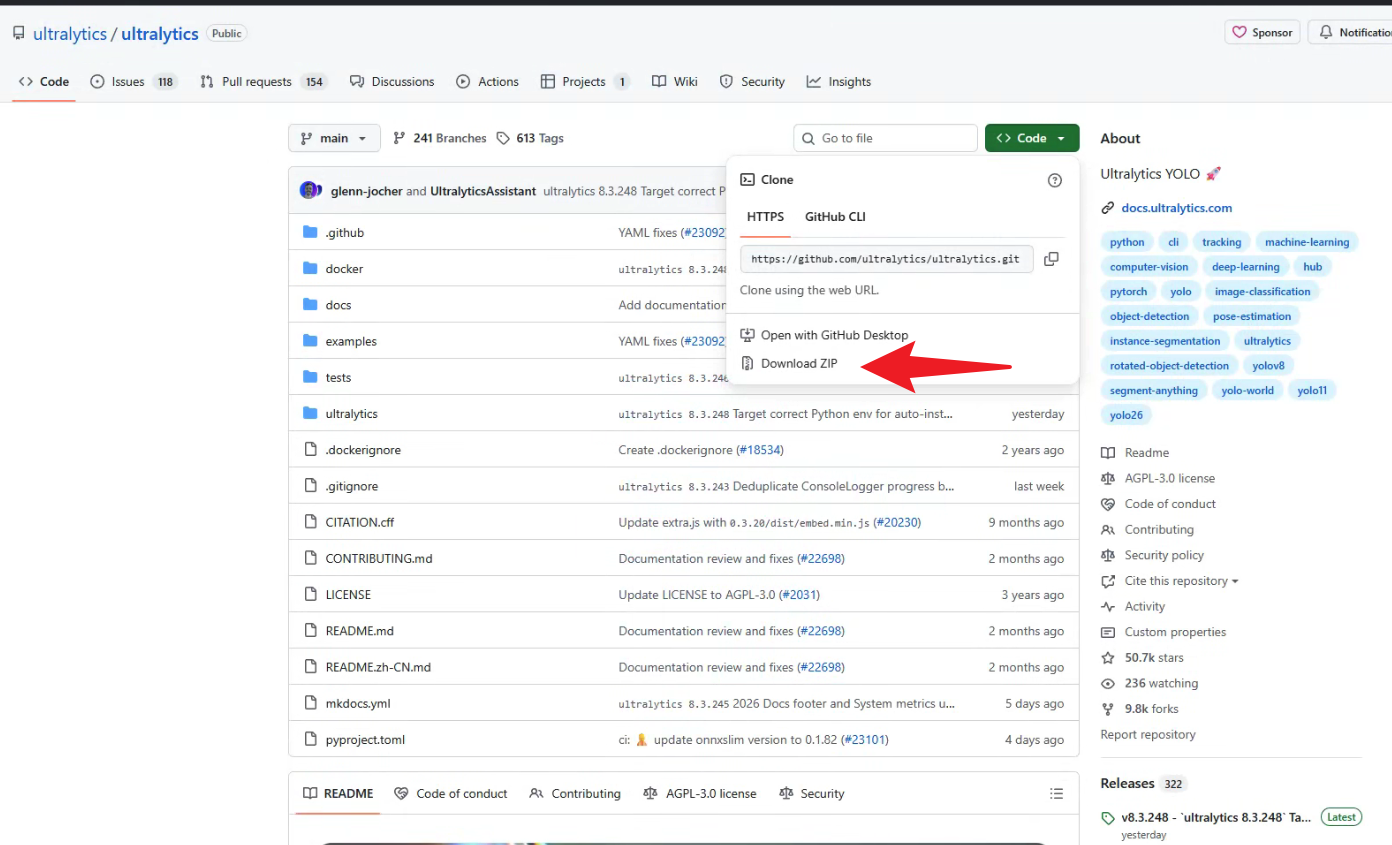
Task: Switch to the GitHub CLI clone tab
Action: [x=835, y=217]
